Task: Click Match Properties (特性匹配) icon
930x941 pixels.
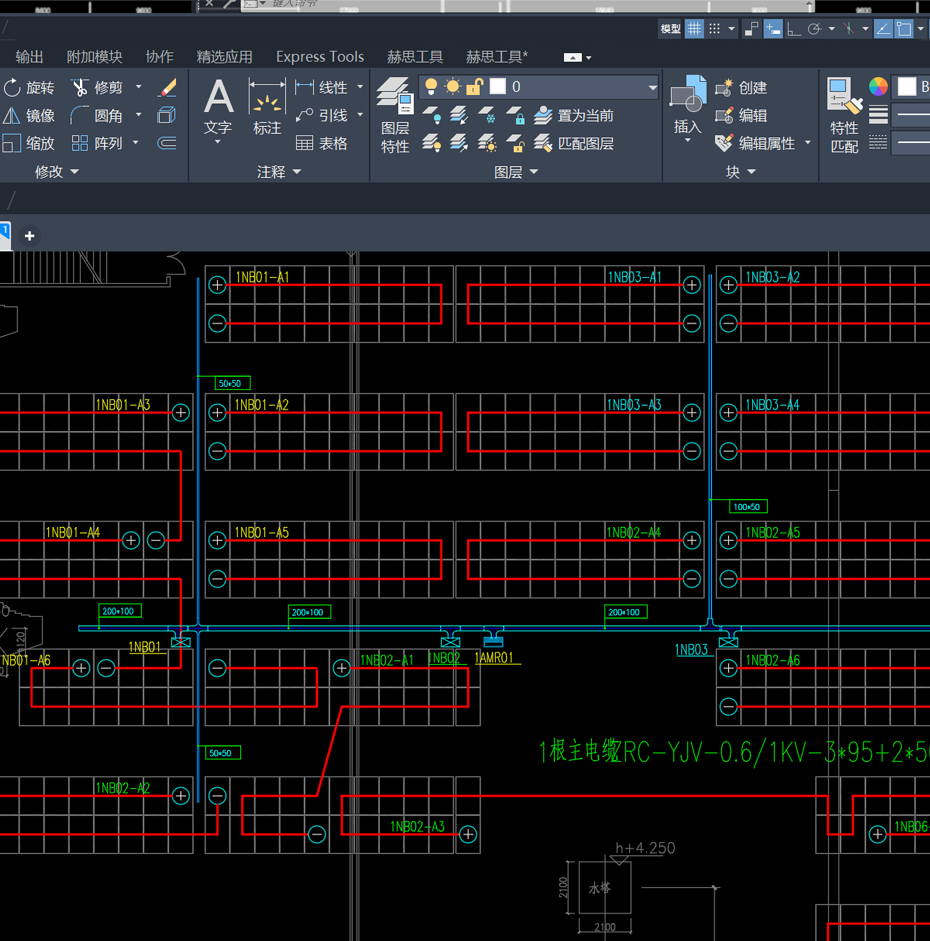Action: click(x=844, y=115)
